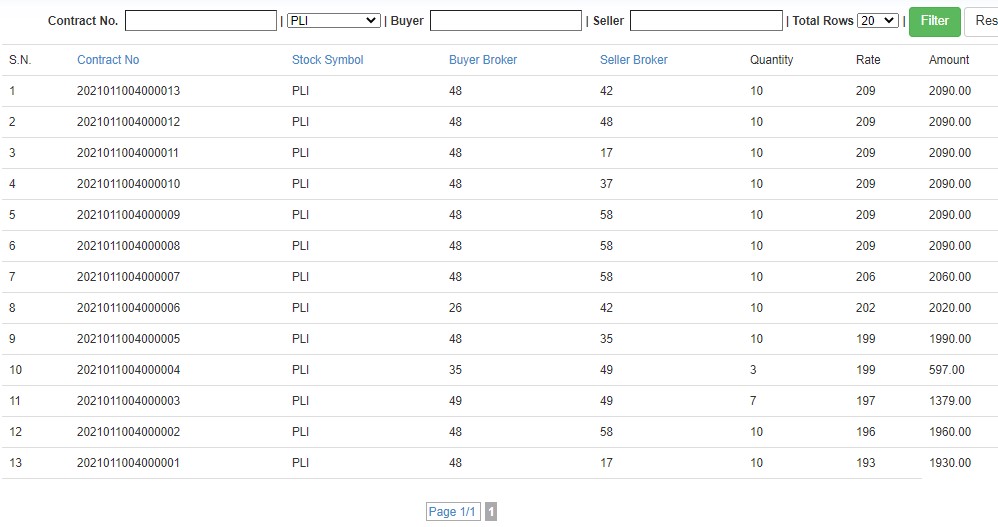Sort by Buyer Broker column header
The height and width of the screenshot is (527, 998).
point(483,60)
